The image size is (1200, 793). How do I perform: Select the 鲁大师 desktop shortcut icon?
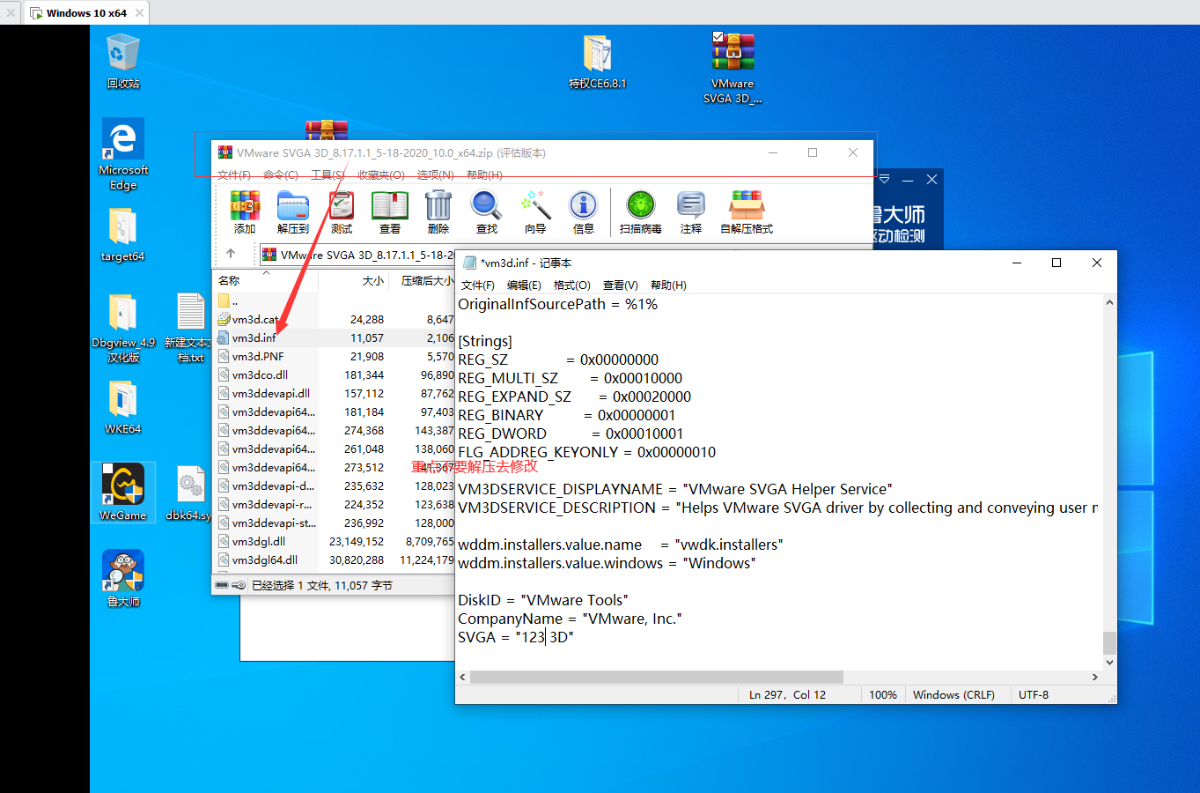pyautogui.click(x=123, y=579)
